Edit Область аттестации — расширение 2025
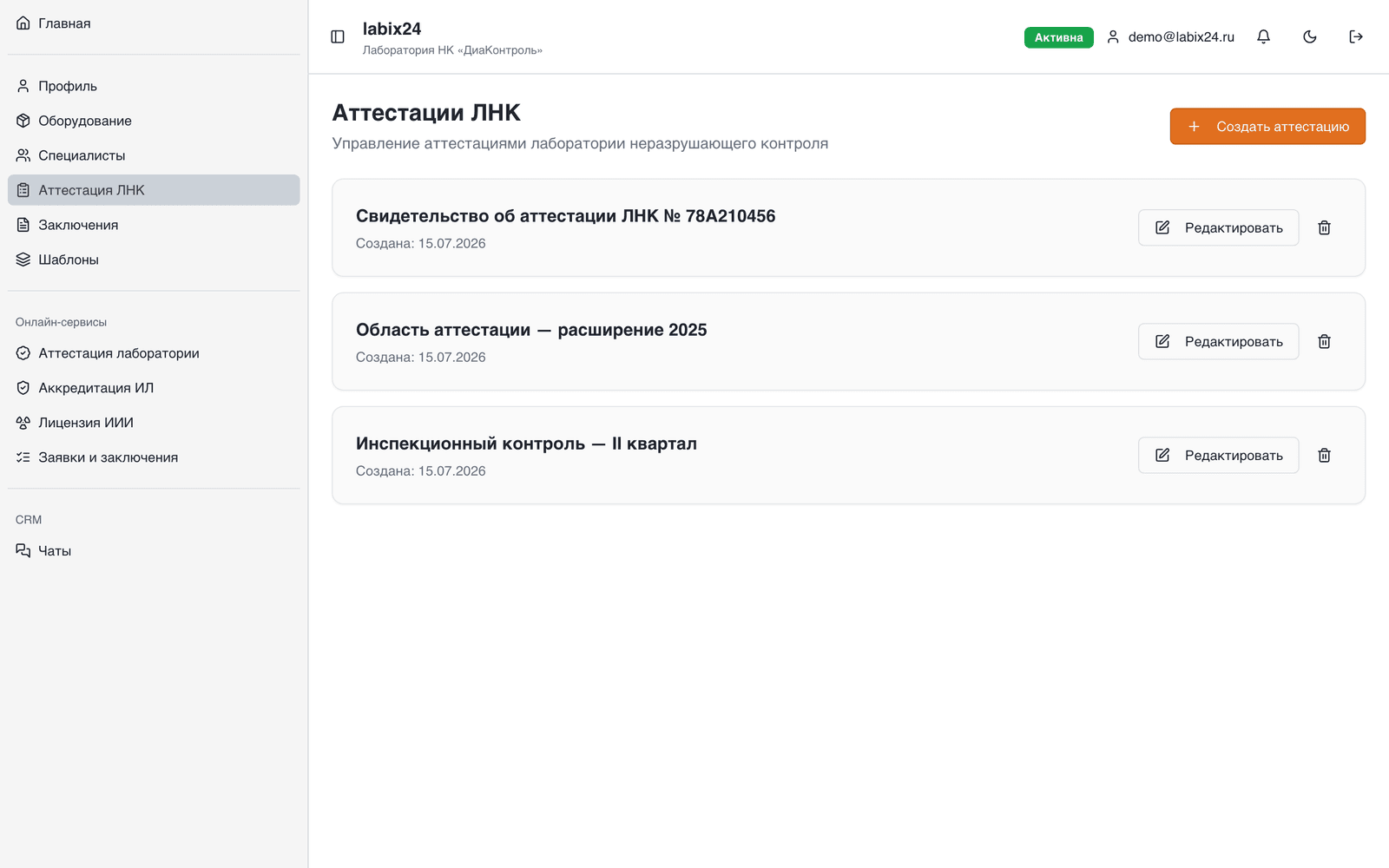Screen dimensions: 1389x868 click(x=1218, y=341)
